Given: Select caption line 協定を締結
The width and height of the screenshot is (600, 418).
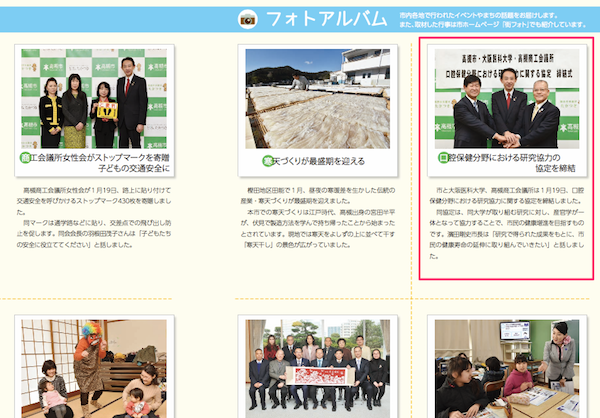Looking at the screenshot, I should (x=555, y=168).
